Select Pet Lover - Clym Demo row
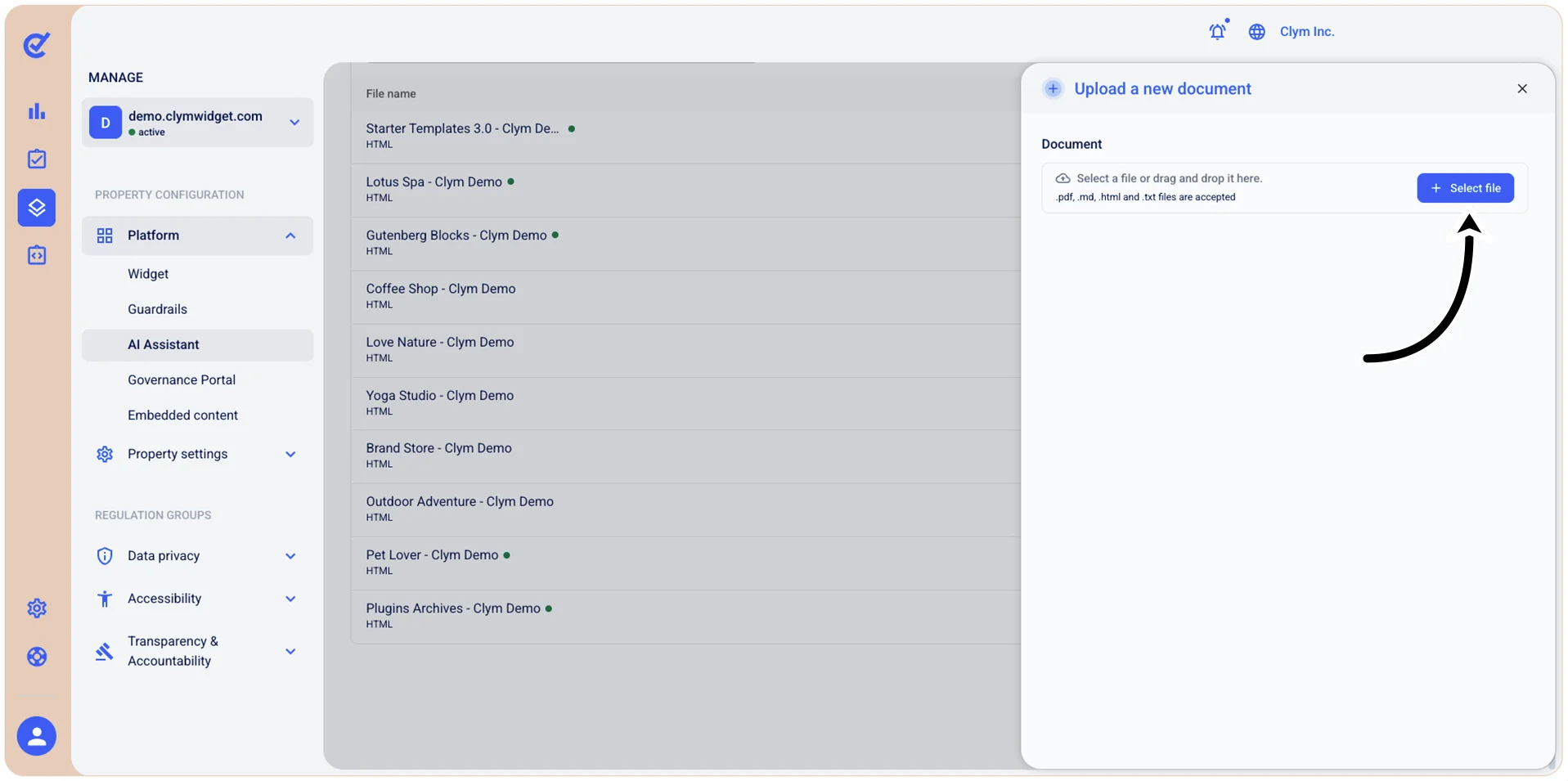Viewport: 1568px width, 781px height. tap(685, 563)
